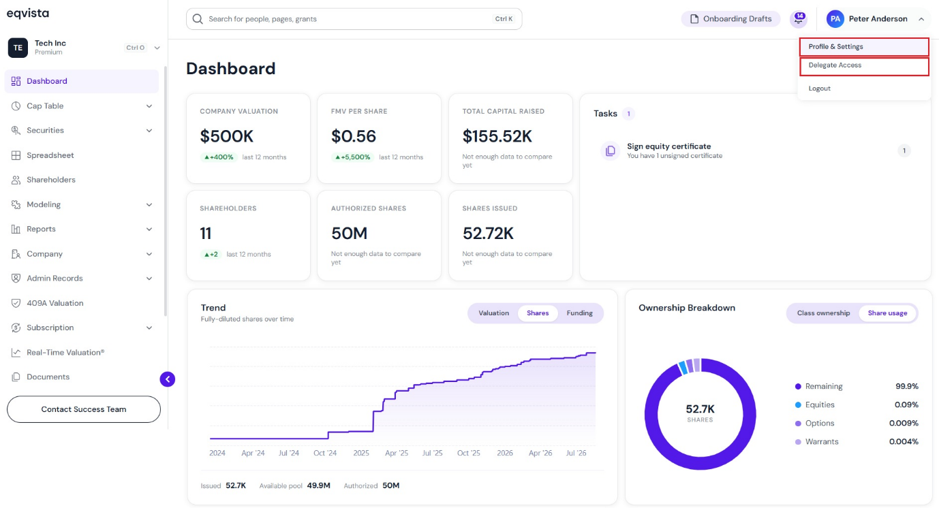Click the Reports chart icon
Viewport: 939px width, 508px height.
16,229
